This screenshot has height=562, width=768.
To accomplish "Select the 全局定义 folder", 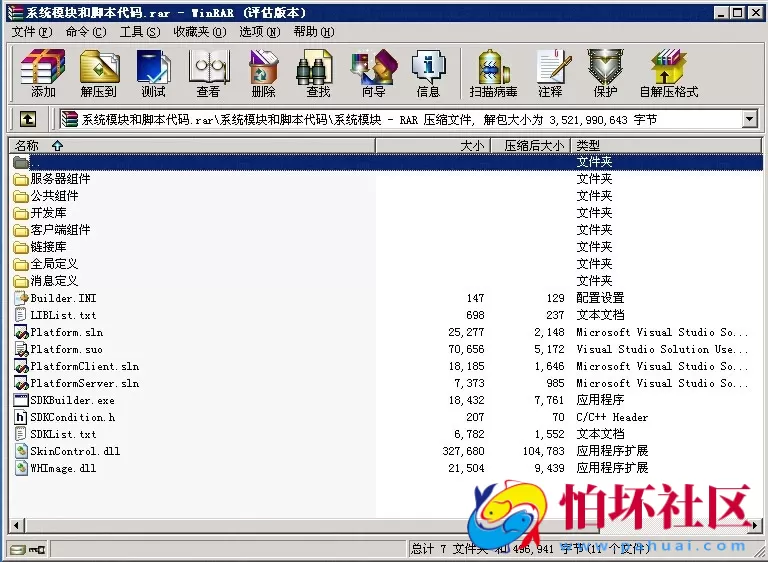I will coord(54,264).
